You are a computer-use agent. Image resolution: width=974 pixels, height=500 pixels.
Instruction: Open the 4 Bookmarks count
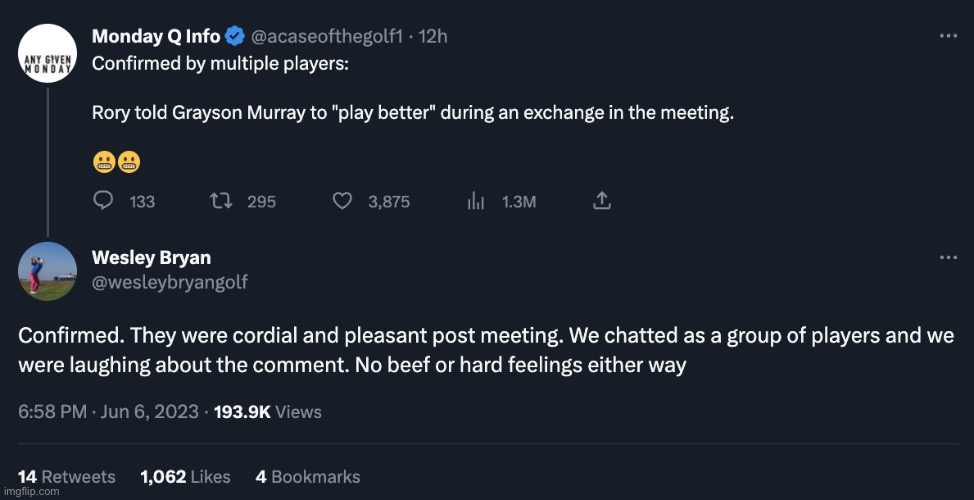coord(308,477)
